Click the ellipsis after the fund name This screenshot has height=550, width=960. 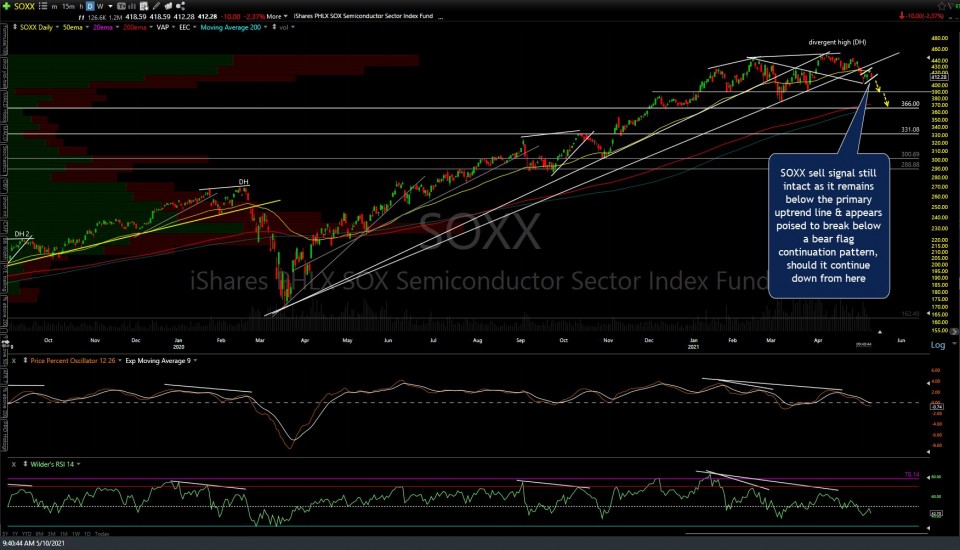coord(441,17)
